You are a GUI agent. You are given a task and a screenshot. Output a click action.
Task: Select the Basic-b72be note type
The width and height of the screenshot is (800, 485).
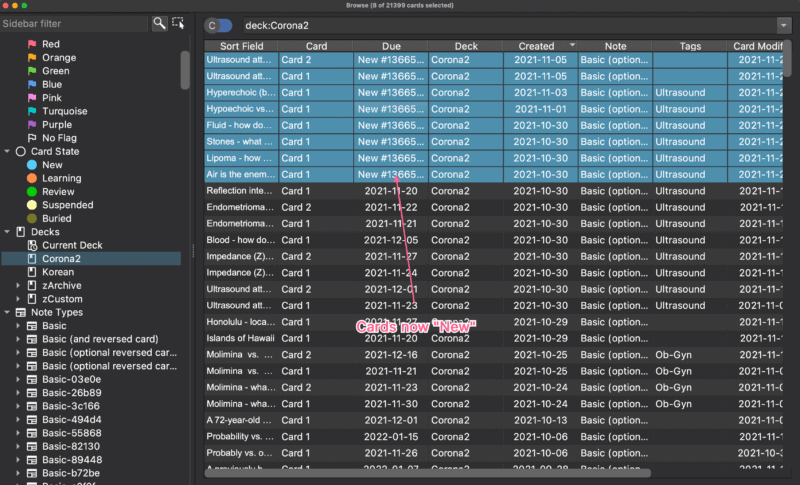click(71, 473)
